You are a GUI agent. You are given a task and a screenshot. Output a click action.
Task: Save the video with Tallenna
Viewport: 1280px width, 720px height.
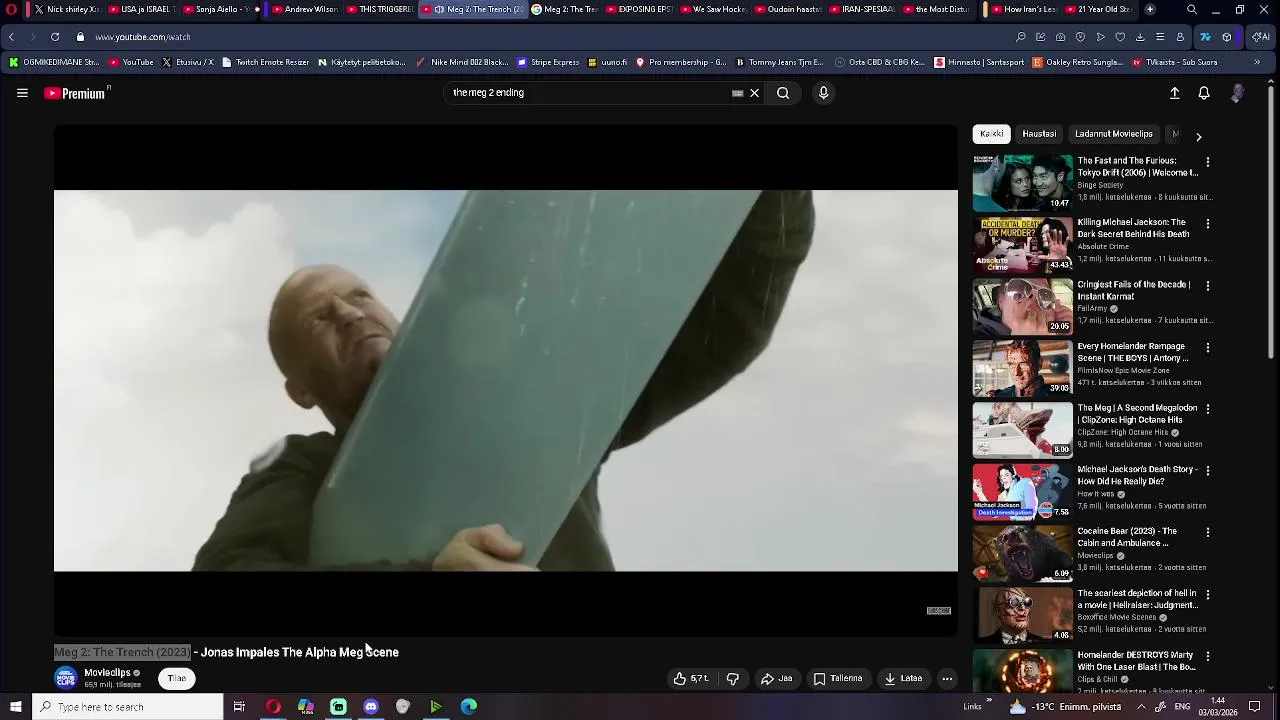pos(838,678)
